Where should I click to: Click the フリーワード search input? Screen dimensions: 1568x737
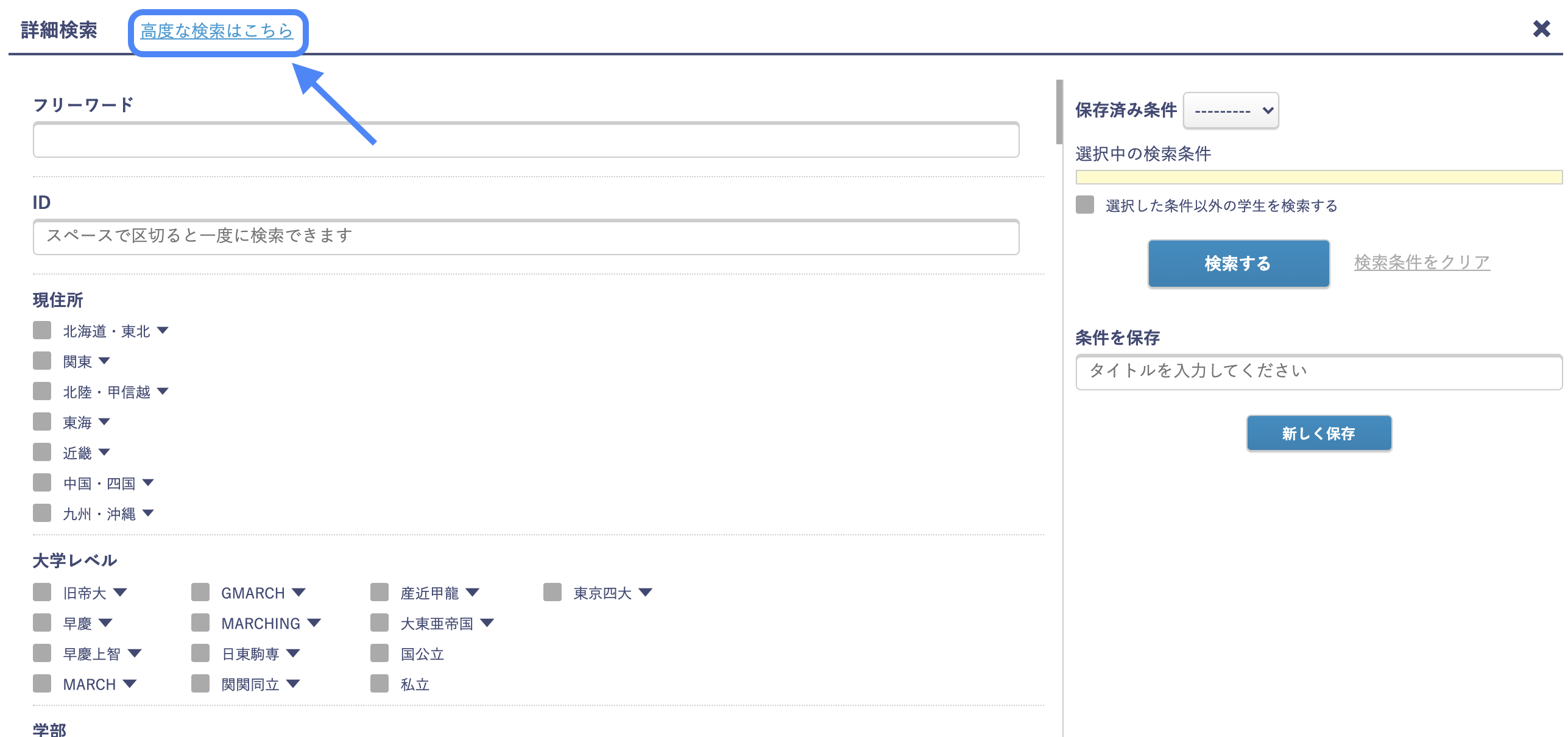click(524, 140)
